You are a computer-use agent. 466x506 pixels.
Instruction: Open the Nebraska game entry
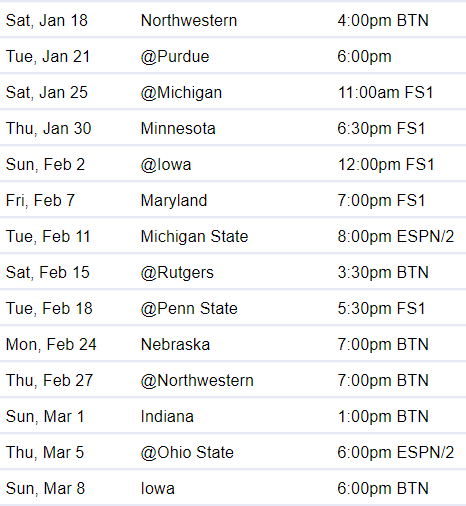(175, 345)
